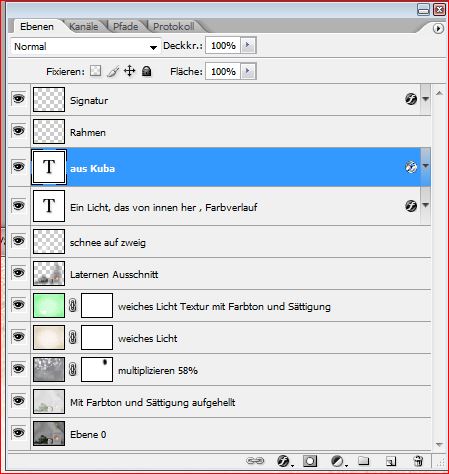
Task: Enable lock position move icon
Action: coord(129,71)
